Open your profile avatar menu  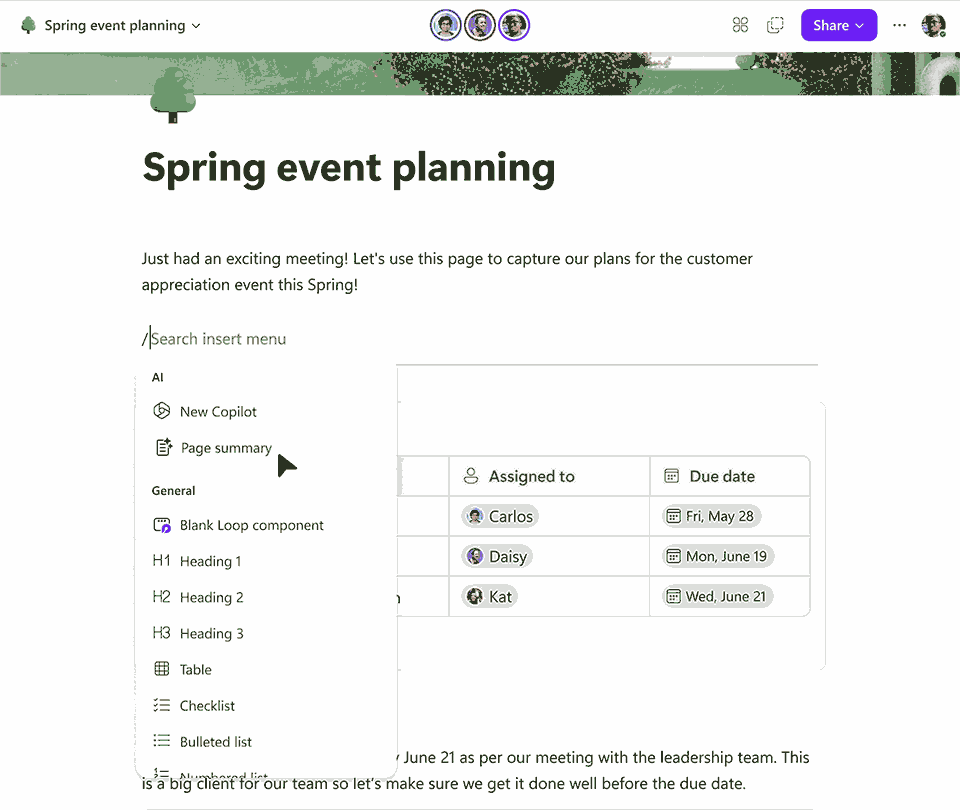pyautogui.click(x=933, y=25)
